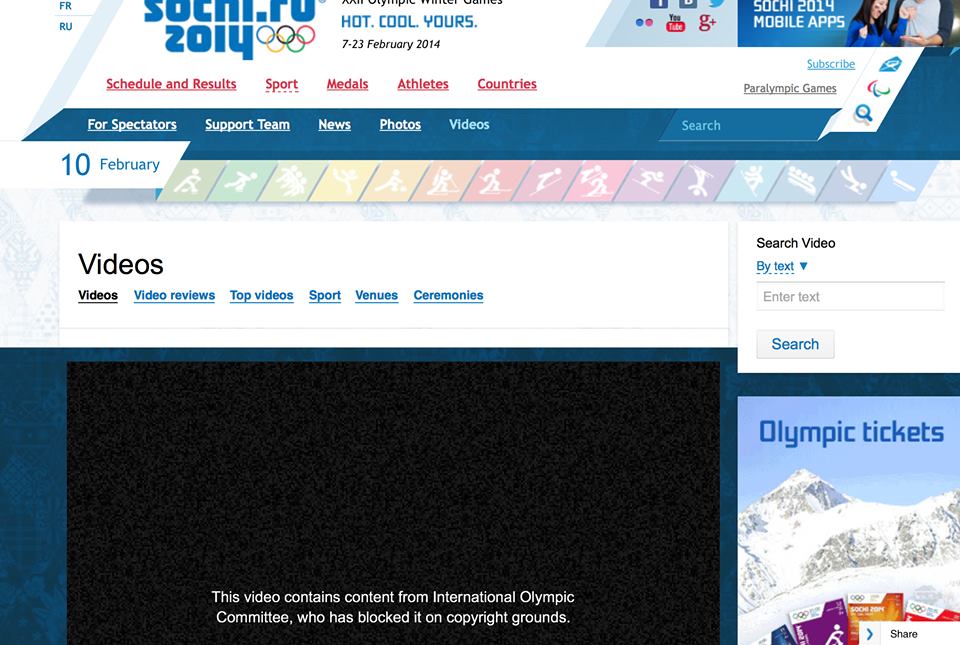
Task: Open the bobsleigh sport pictogram
Action: (x=800, y=181)
